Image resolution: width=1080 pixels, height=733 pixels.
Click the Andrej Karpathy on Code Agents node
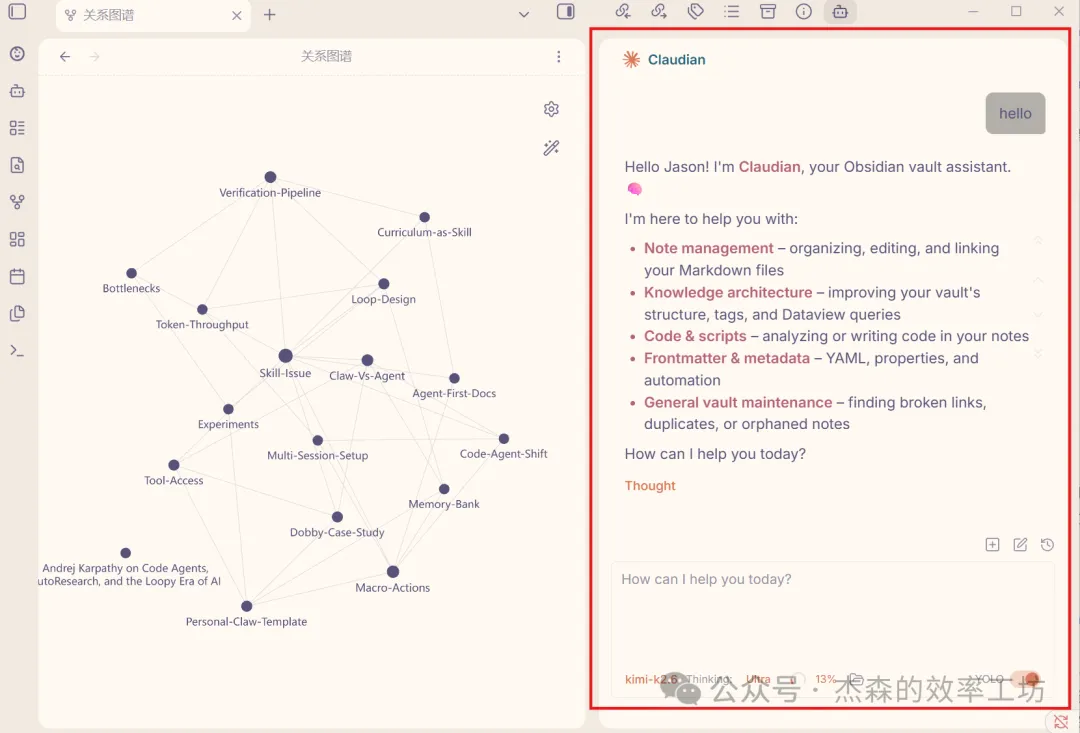click(125, 553)
